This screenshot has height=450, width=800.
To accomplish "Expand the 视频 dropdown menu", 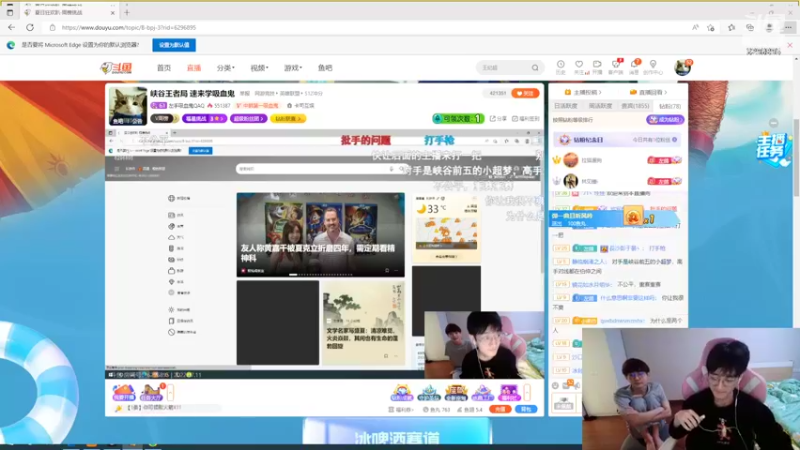I will [x=259, y=68].
